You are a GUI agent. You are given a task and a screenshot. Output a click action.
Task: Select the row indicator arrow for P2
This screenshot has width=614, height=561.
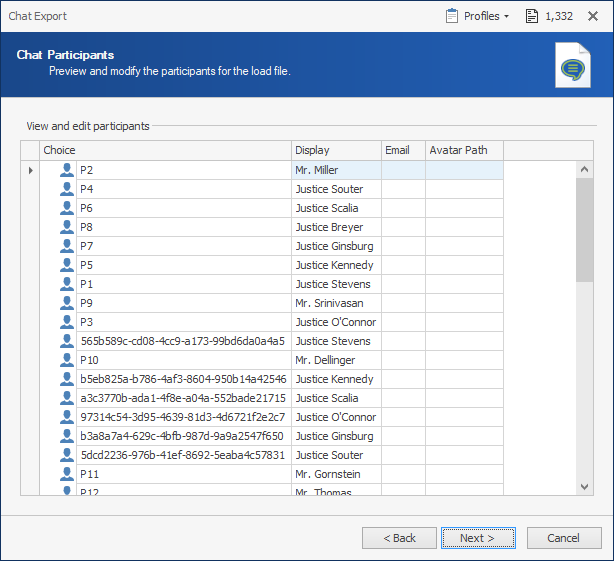tap(30, 170)
